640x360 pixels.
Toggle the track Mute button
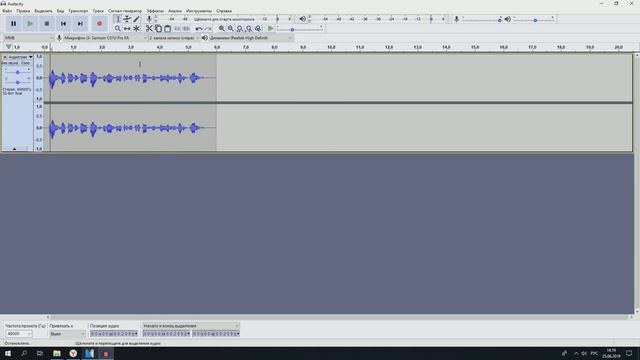click(10, 63)
